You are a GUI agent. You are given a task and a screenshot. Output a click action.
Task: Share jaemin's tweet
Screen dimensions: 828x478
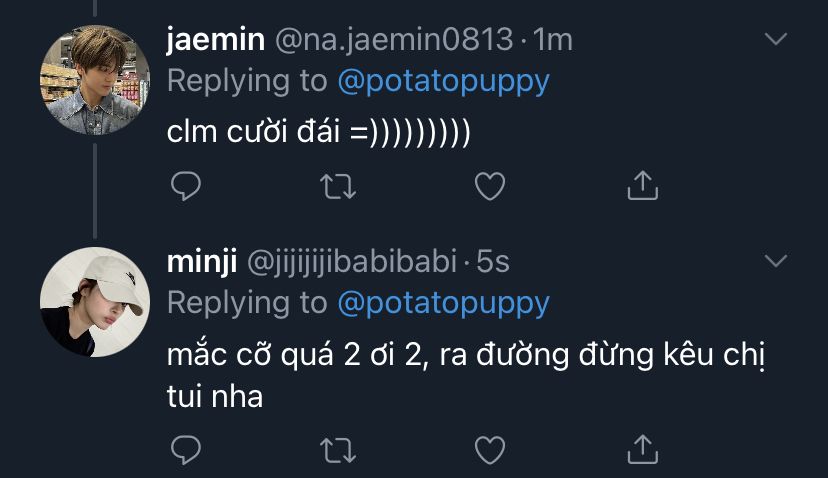tap(641, 184)
